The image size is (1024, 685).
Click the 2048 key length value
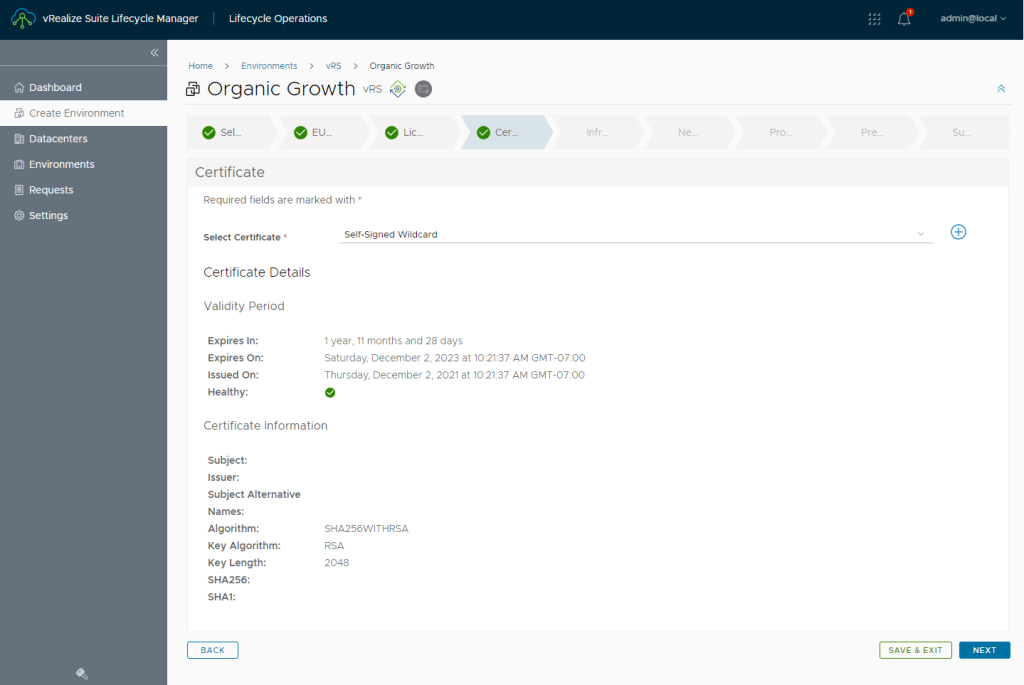(336, 562)
